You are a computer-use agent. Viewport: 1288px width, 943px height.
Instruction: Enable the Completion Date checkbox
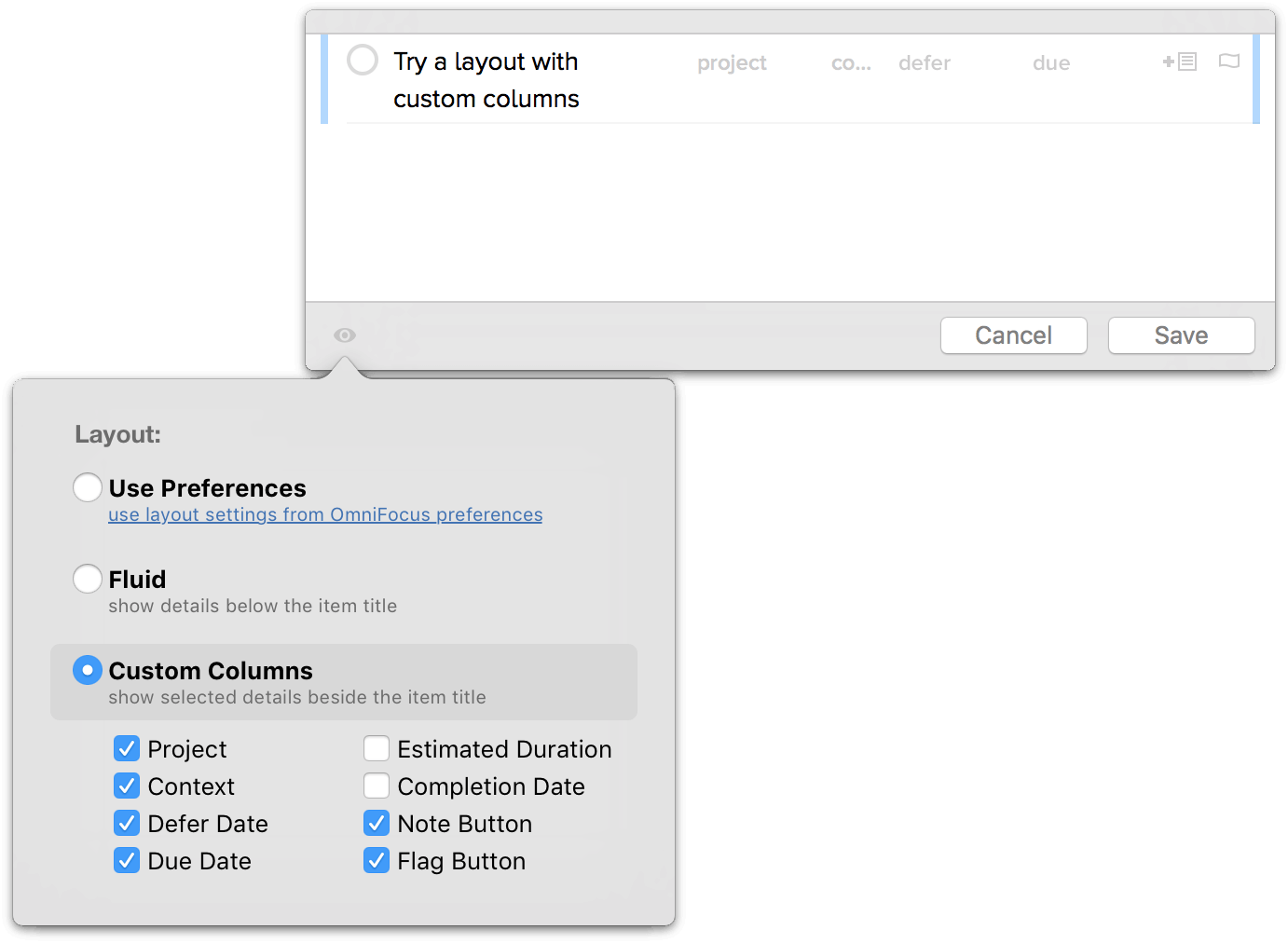point(377,786)
